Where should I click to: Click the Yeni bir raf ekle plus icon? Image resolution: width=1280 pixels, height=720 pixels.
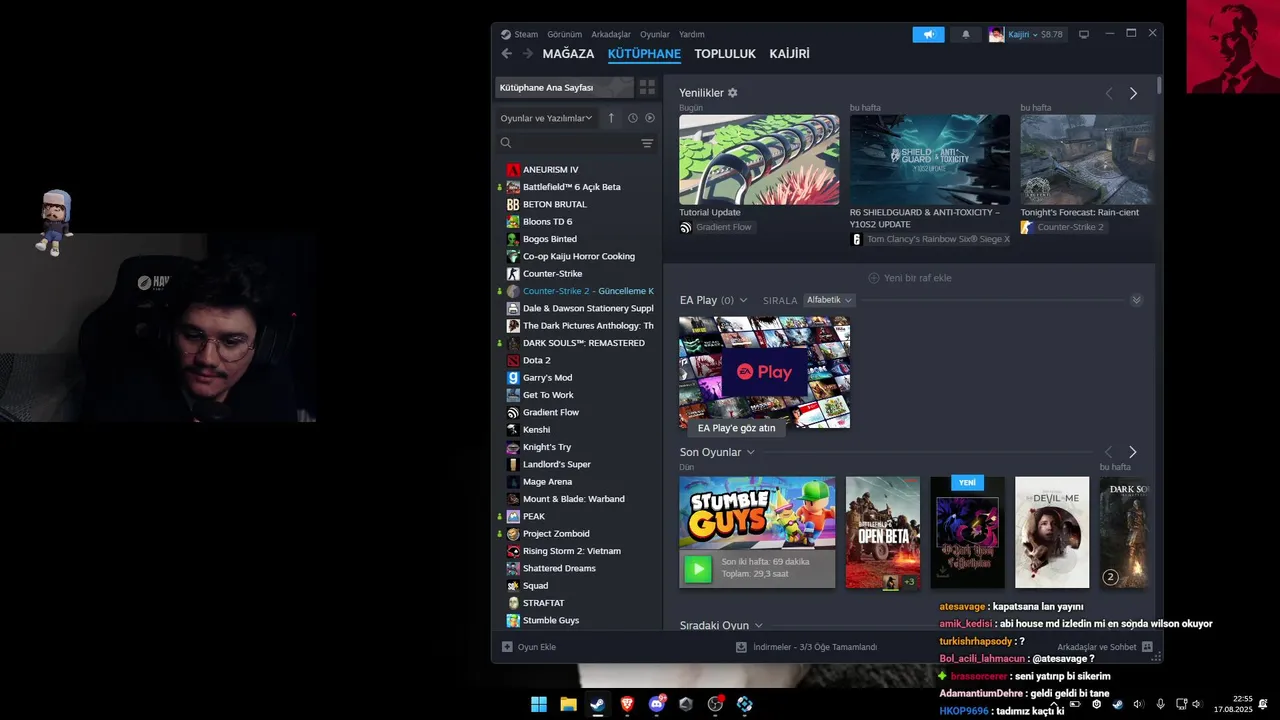pyautogui.click(x=874, y=278)
